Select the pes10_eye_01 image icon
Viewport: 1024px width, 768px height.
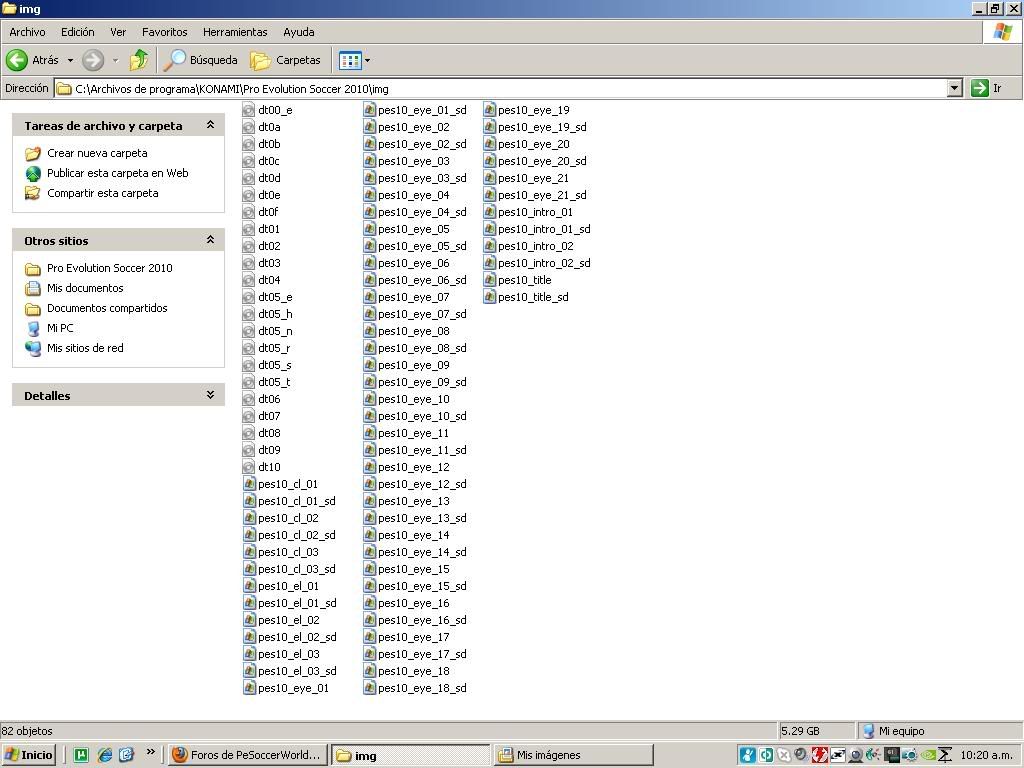[x=249, y=688]
